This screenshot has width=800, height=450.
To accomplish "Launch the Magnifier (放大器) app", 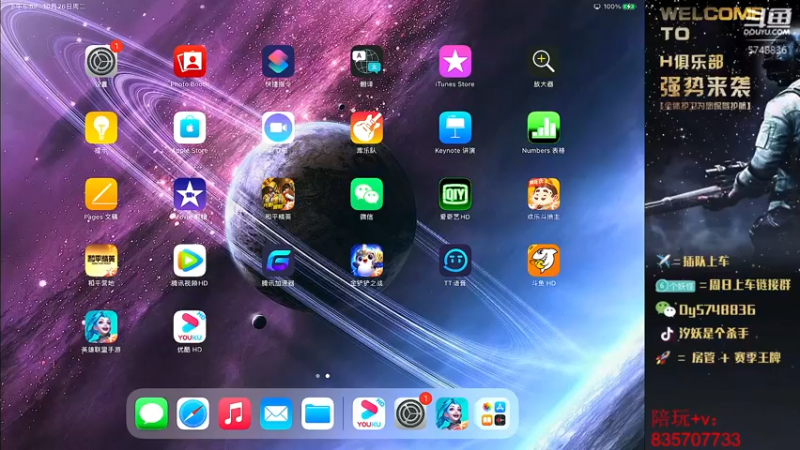I will (x=543, y=62).
